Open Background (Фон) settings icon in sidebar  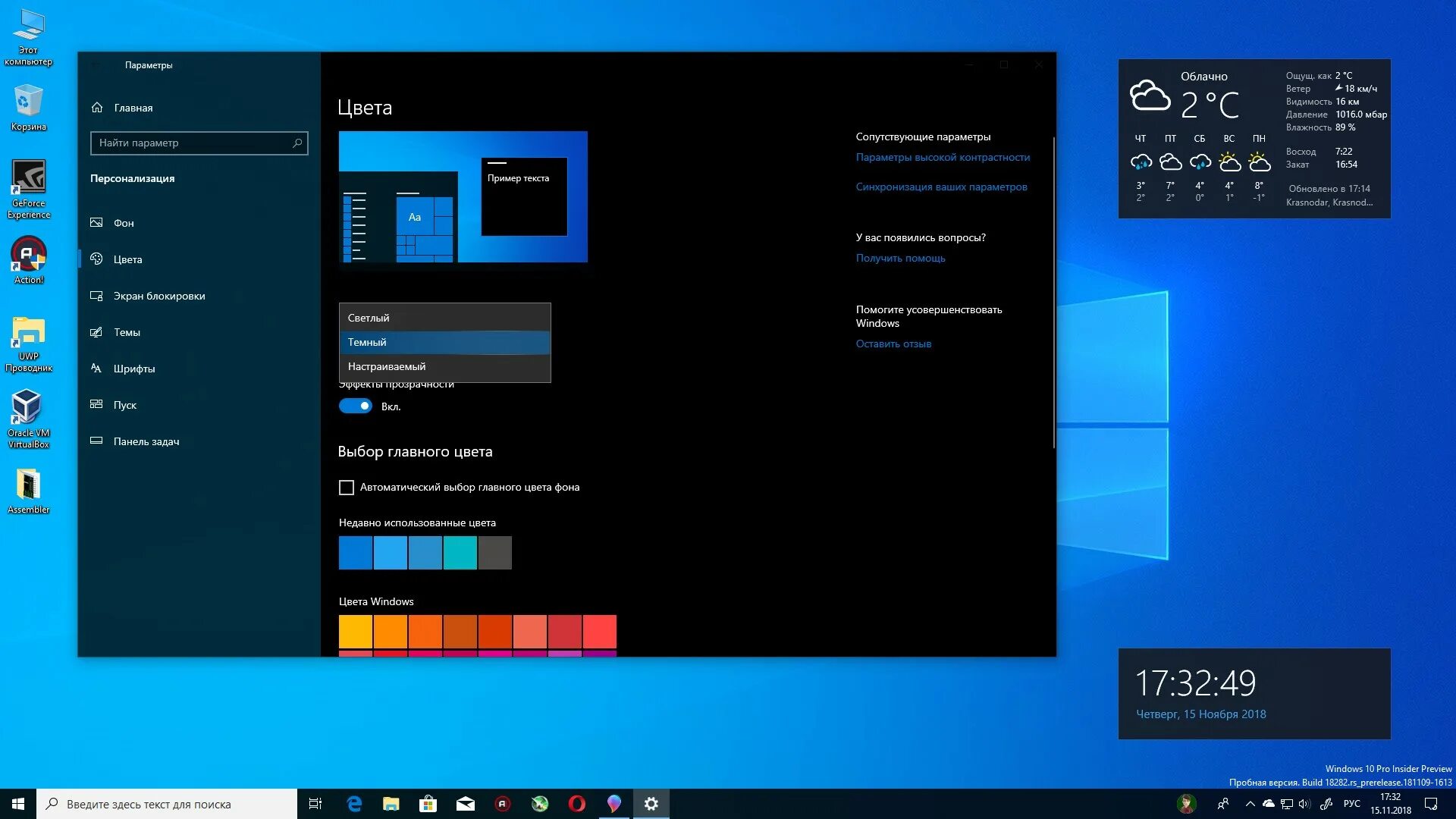click(96, 223)
